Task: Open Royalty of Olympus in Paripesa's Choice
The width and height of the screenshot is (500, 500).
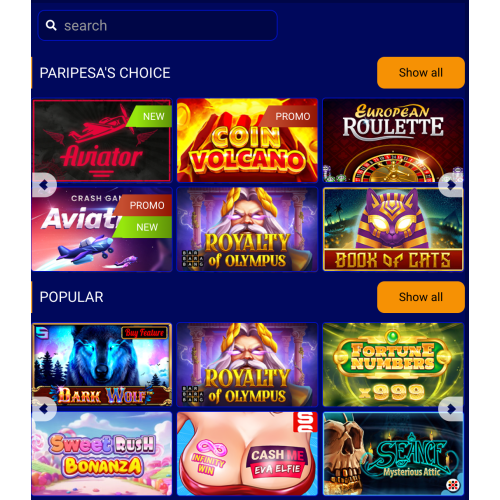Action: coord(247,229)
